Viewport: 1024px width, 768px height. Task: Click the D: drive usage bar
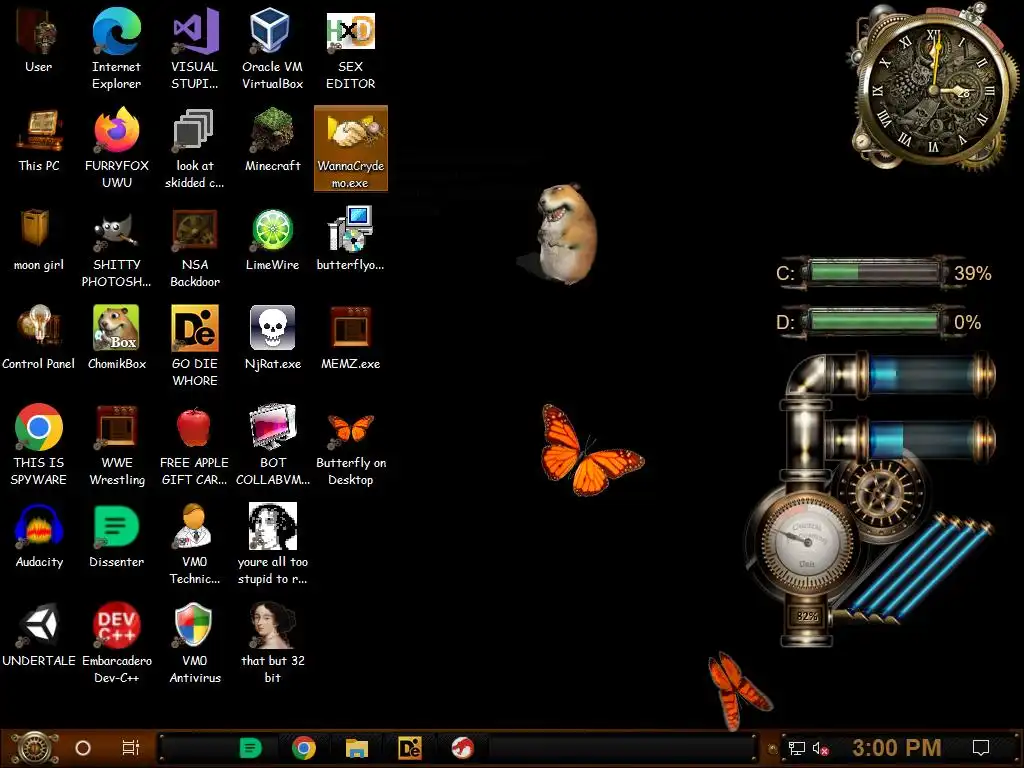[x=873, y=322]
